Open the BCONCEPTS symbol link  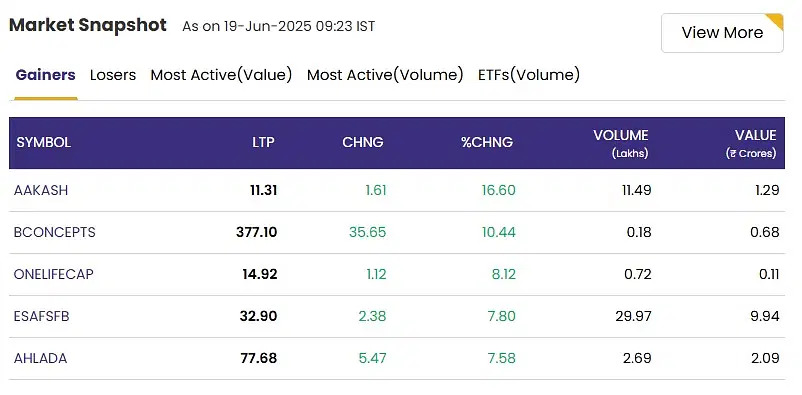pyautogui.click(x=55, y=232)
